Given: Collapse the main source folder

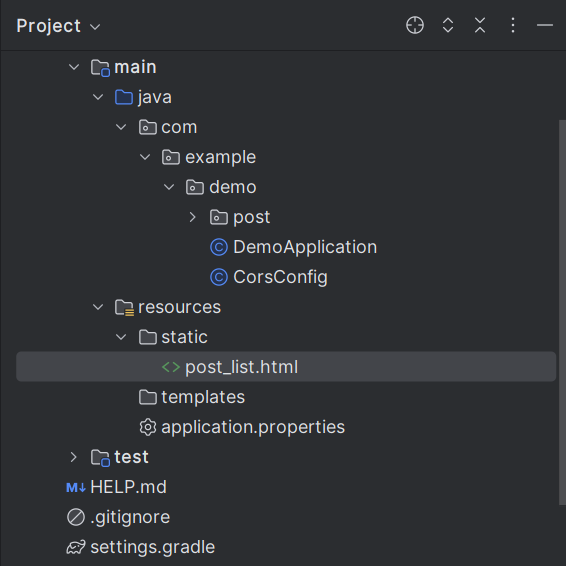Looking at the screenshot, I should pyautogui.click(x=74, y=67).
